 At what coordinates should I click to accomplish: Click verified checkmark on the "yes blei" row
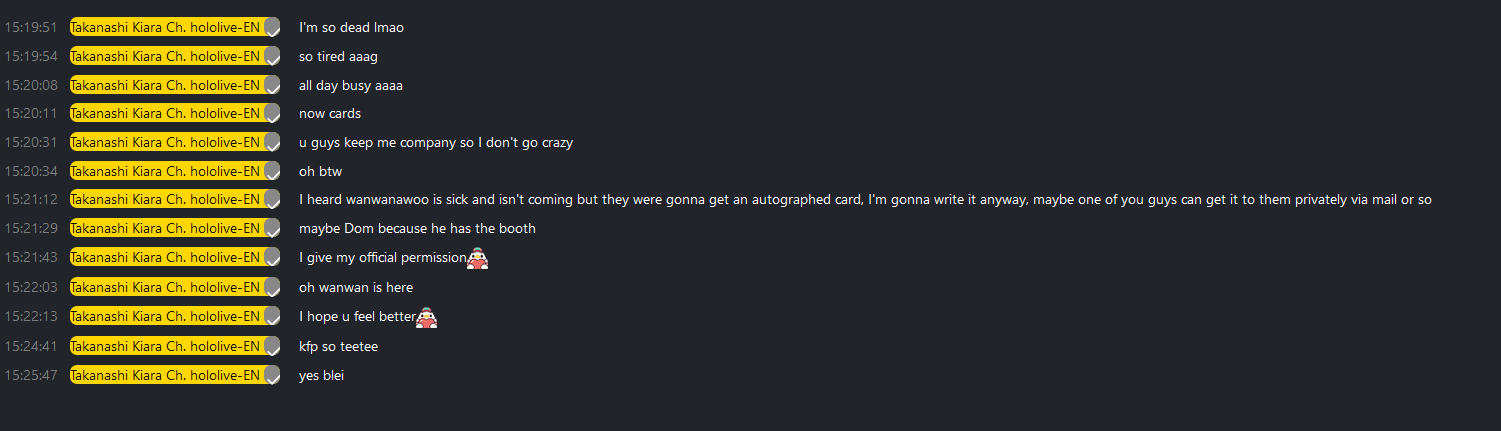pyautogui.click(x=272, y=377)
